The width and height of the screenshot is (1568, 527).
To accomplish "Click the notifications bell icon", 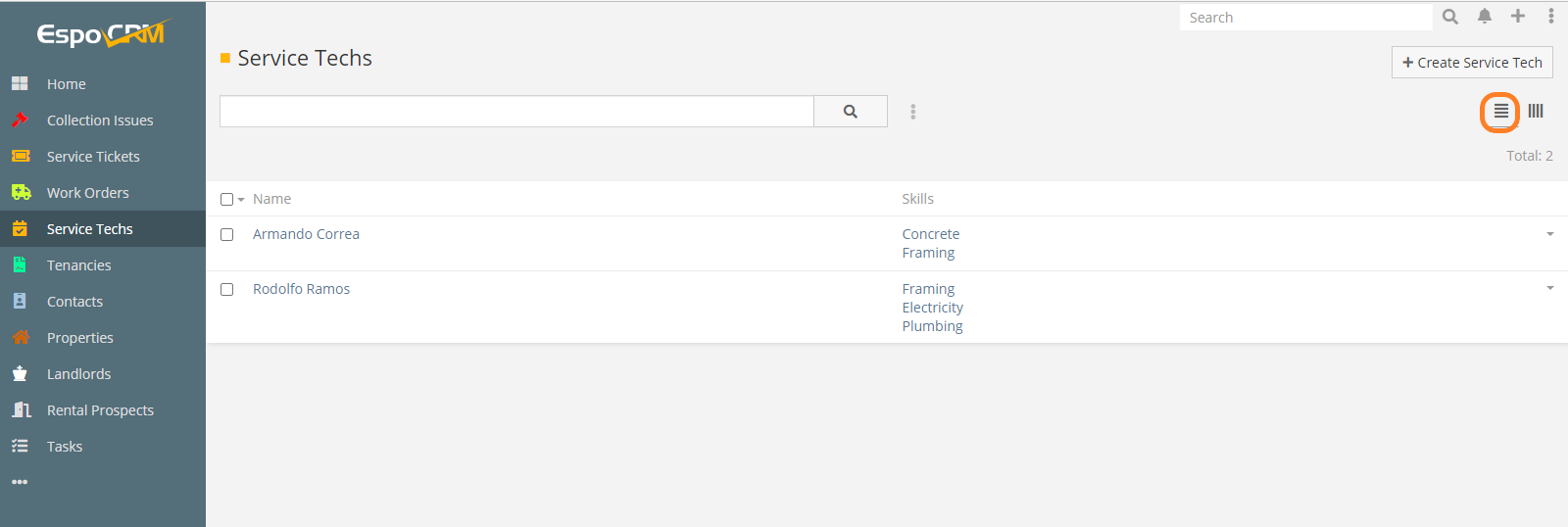I will (1485, 16).
